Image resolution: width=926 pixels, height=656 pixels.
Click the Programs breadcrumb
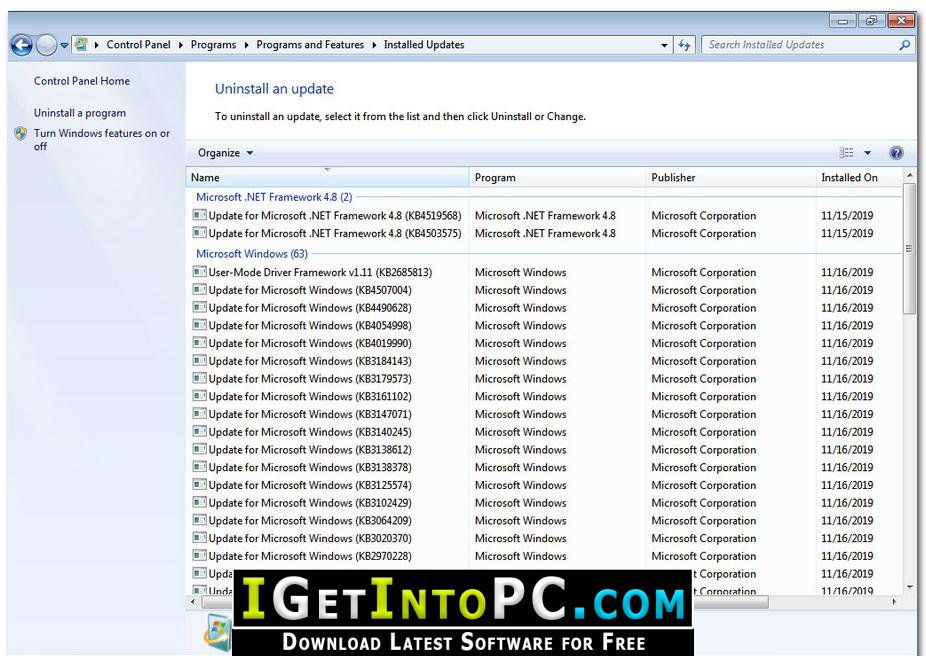coord(213,45)
